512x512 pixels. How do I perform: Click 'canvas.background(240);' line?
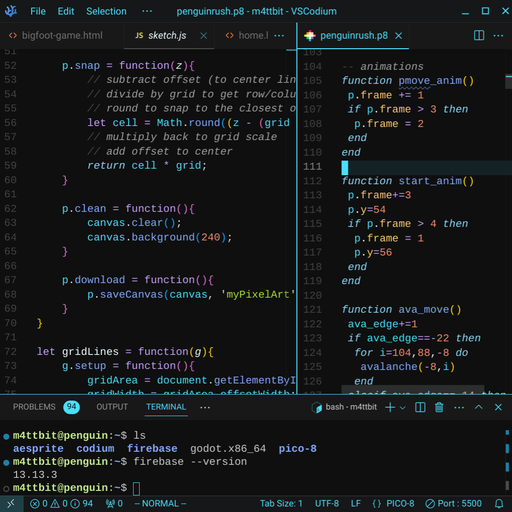coord(159,237)
